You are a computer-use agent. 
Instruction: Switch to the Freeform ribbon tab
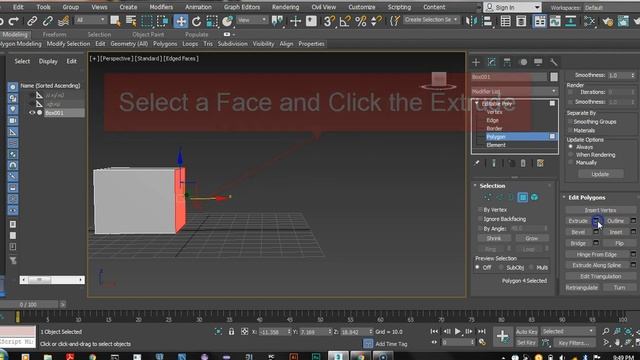tap(54, 35)
